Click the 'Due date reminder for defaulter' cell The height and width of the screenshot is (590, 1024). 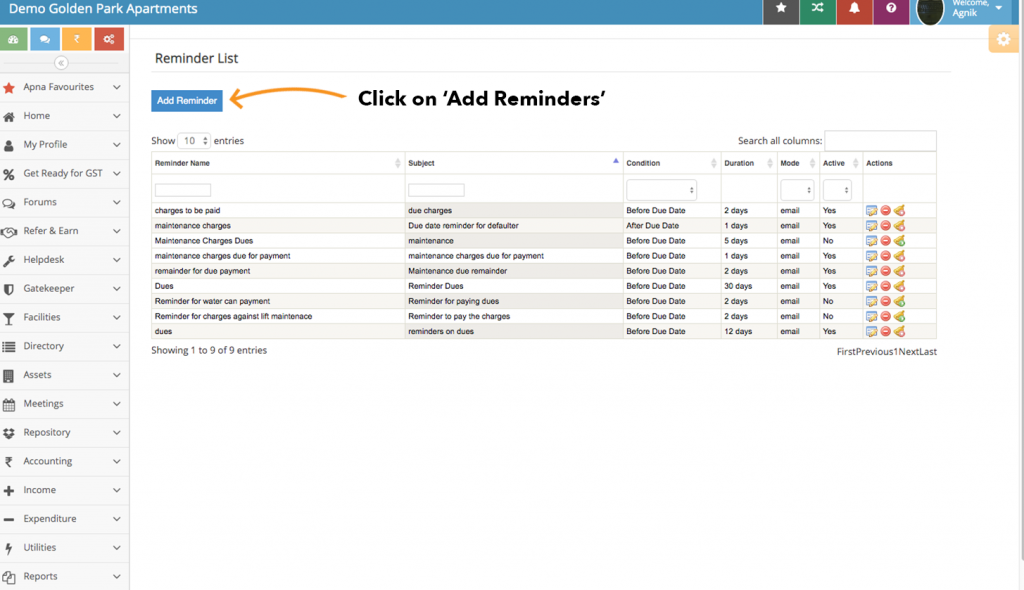click(x=513, y=225)
